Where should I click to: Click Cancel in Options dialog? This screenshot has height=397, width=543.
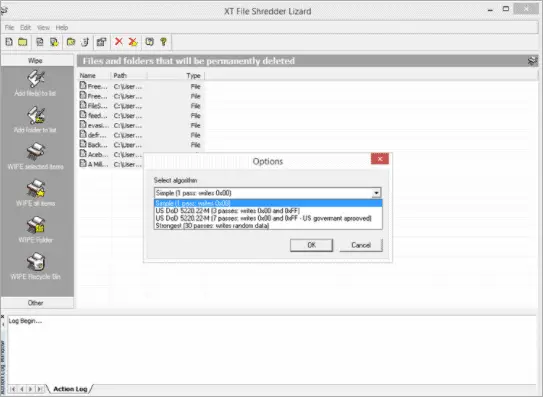(x=361, y=245)
